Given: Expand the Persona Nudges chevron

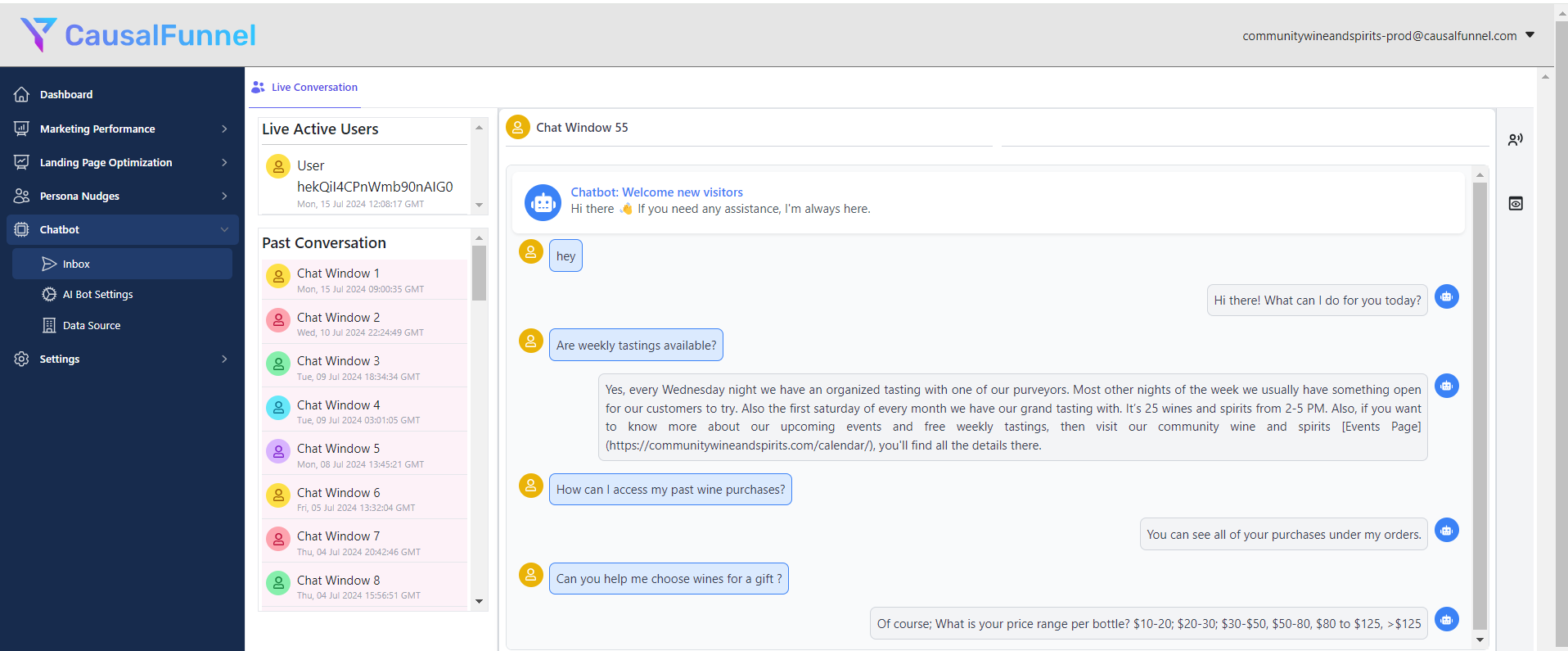Looking at the screenshot, I should [x=224, y=196].
